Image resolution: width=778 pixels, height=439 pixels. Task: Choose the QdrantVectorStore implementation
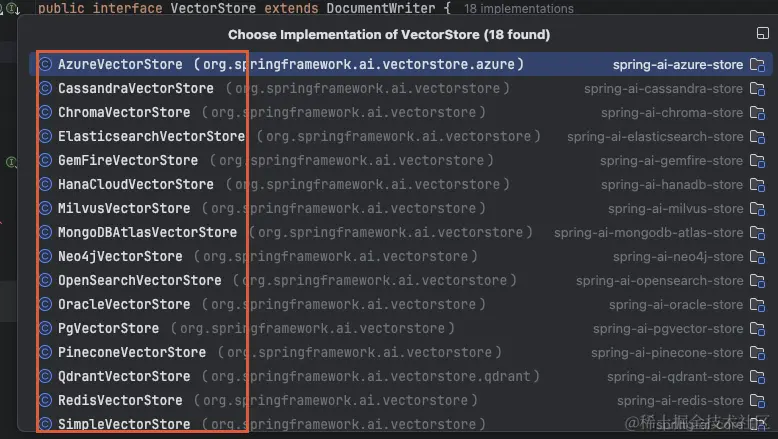click(x=401, y=376)
